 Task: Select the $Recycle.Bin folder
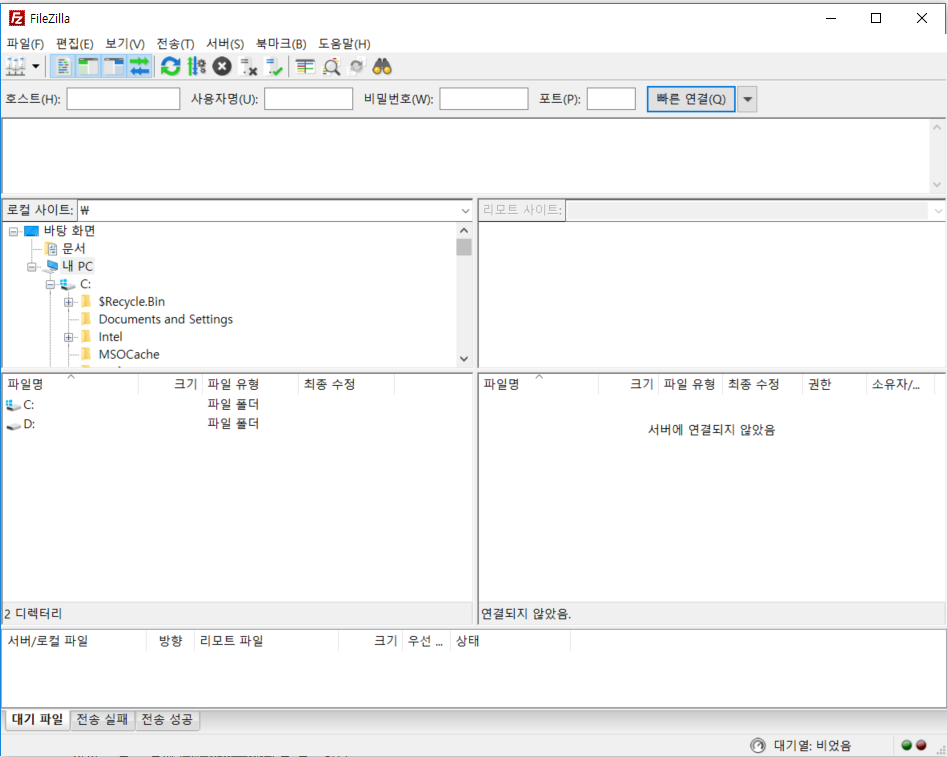(x=131, y=302)
